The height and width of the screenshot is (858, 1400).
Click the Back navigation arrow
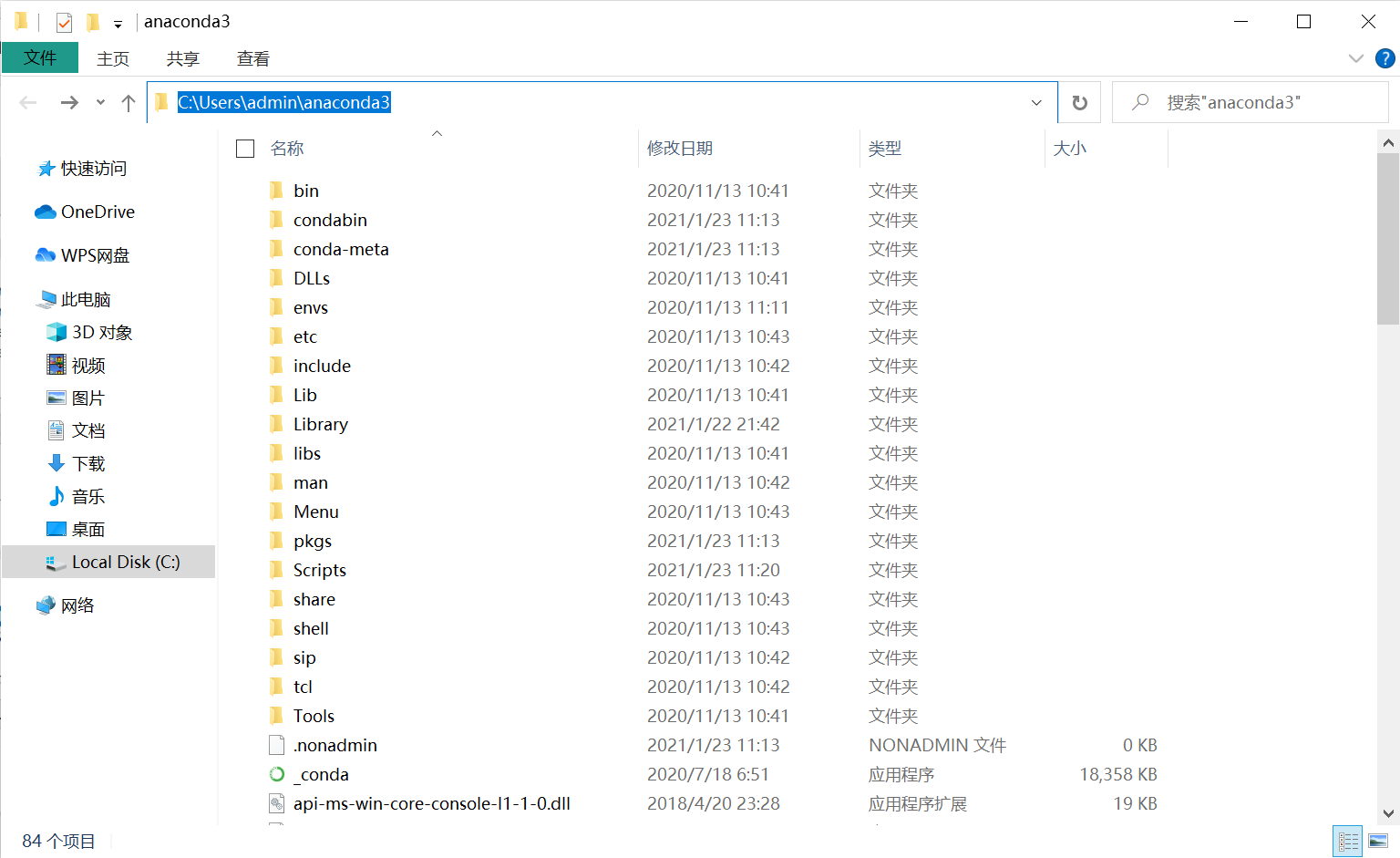tap(28, 102)
